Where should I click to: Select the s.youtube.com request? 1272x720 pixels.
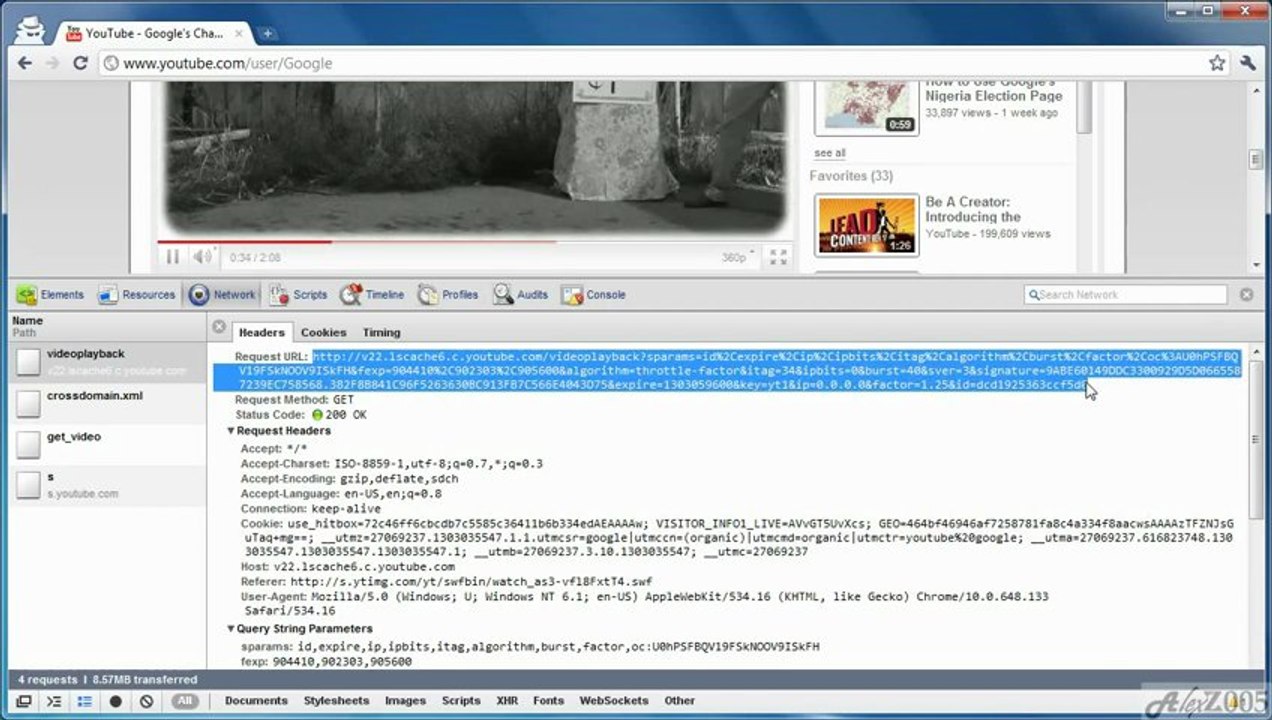pos(108,485)
